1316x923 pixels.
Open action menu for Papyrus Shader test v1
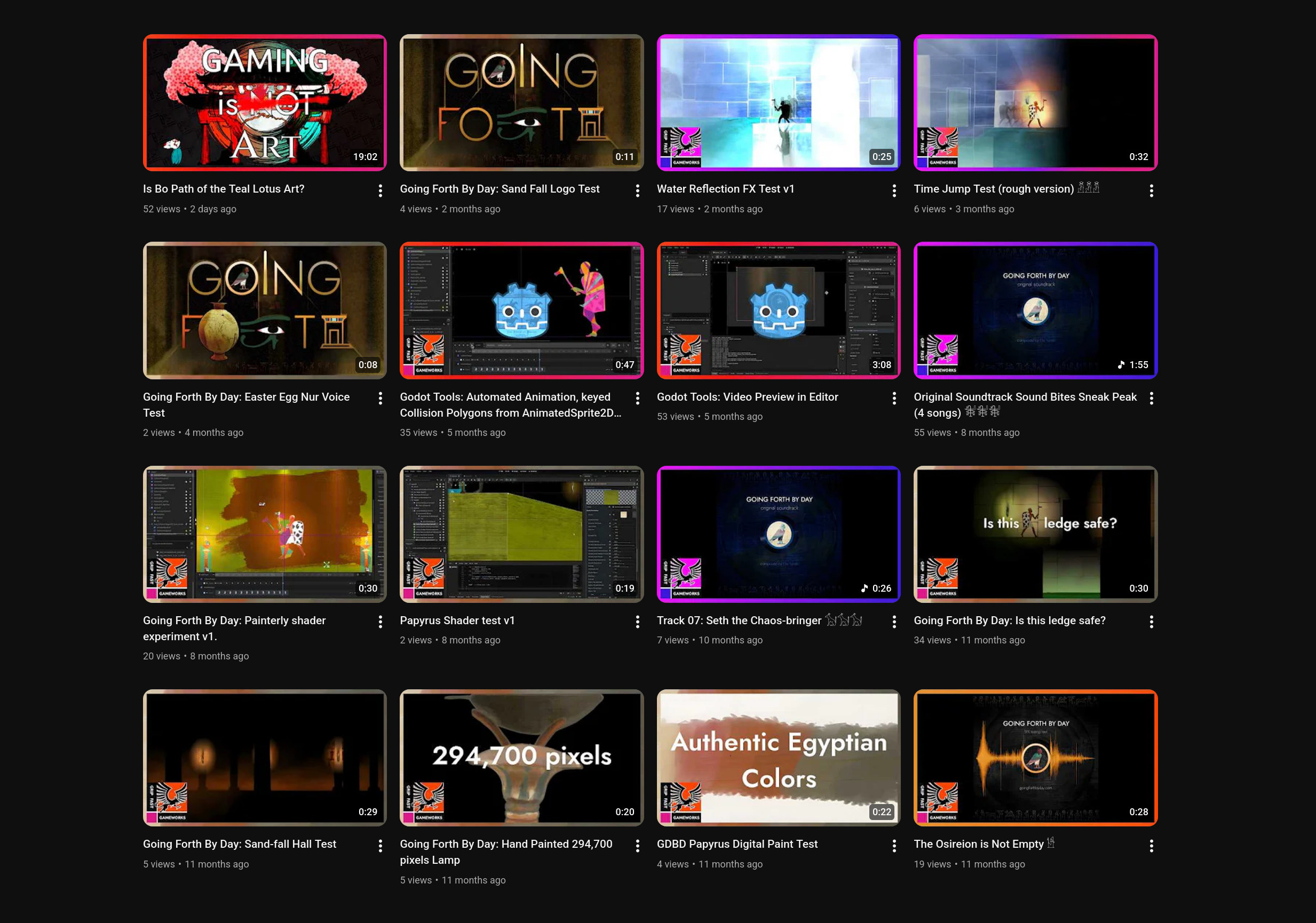coord(637,622)
